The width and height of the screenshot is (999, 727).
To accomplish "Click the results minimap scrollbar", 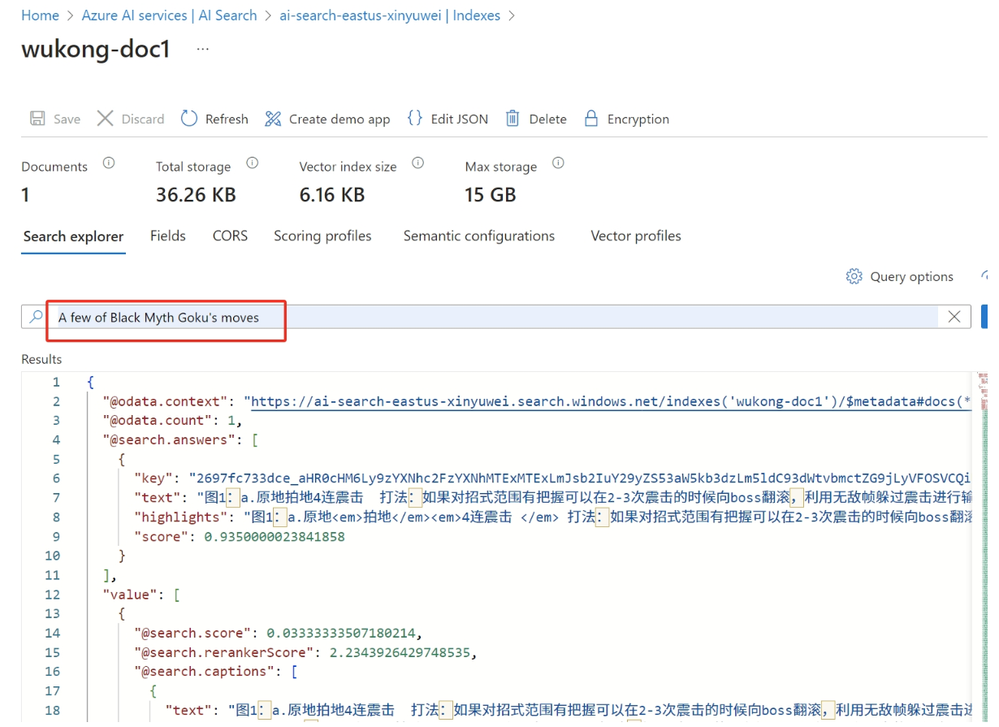I will pyautogui.click(x=983, y=547).
